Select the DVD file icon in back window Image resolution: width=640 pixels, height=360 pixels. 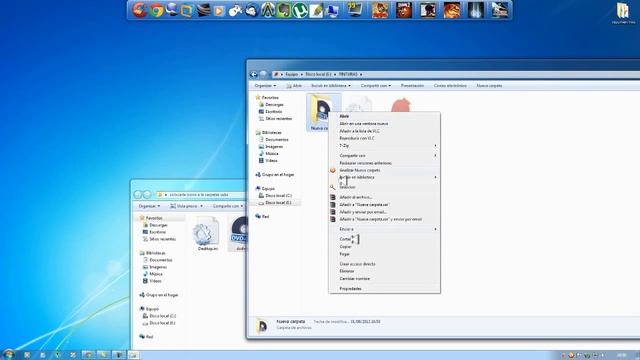click(x=238, y=234)
